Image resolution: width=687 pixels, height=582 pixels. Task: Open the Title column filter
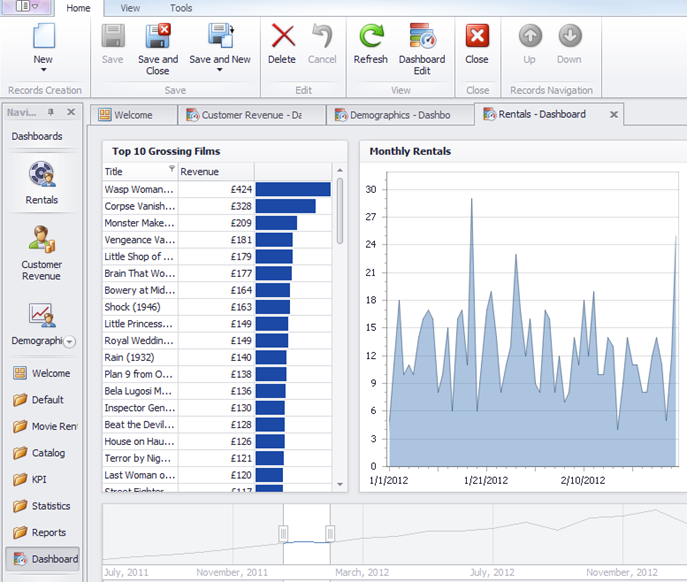(x=171, y=169)
